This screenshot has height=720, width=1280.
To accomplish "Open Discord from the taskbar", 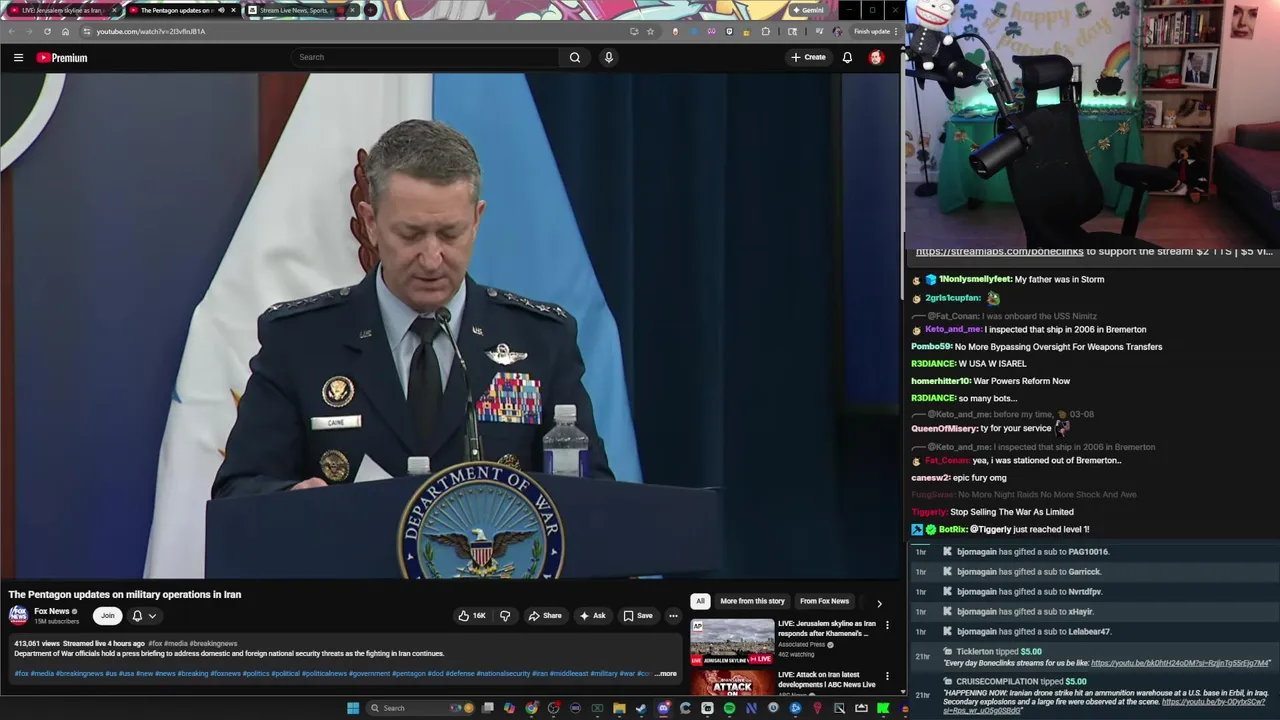I will [x=663, y=708].
